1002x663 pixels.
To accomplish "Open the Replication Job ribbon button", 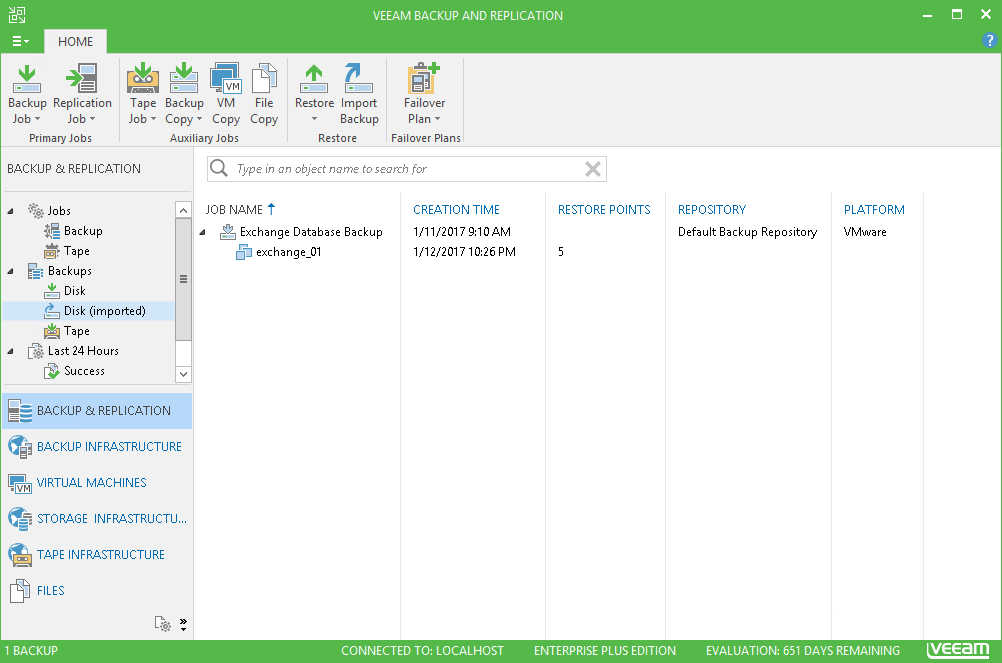I will 82,94.
